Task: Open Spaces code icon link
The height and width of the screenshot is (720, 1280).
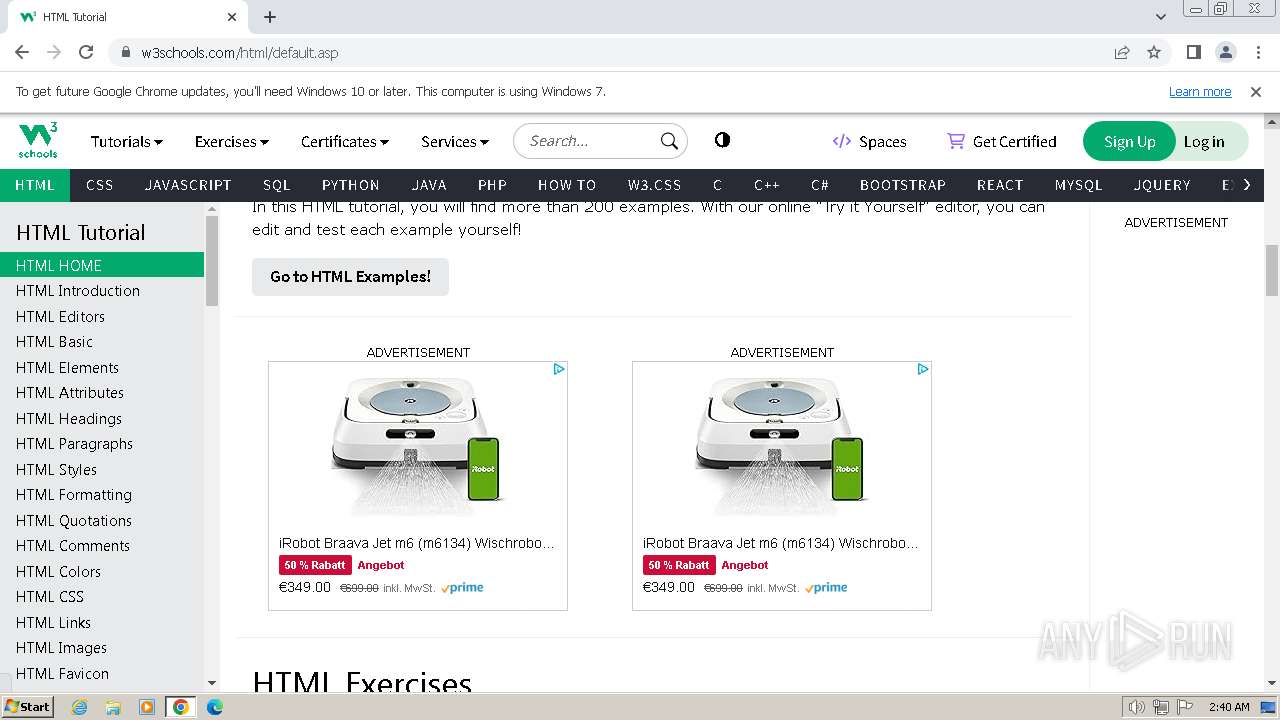Action: pyautogui.click(x=842, y=141)
